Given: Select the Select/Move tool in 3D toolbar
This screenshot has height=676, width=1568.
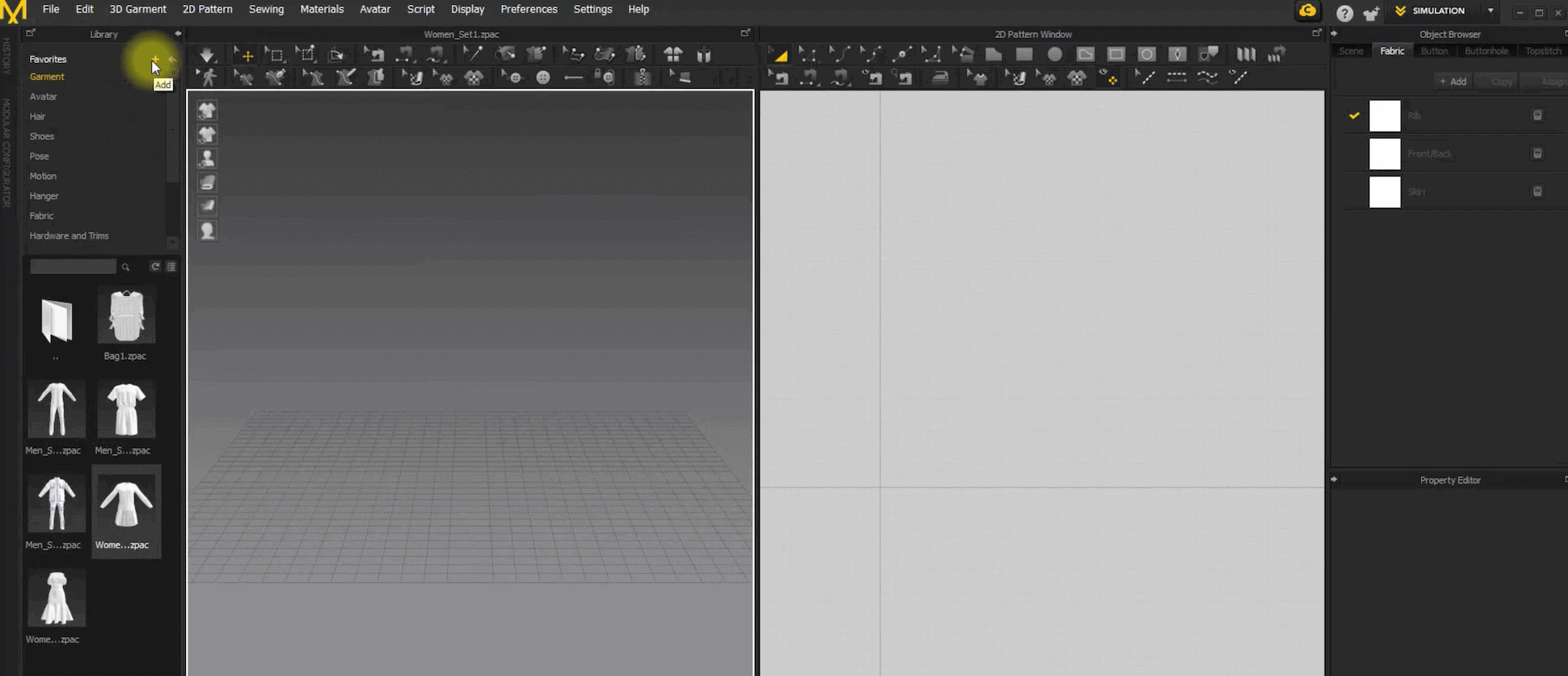Looking at the screenshot, I should 243,54.
